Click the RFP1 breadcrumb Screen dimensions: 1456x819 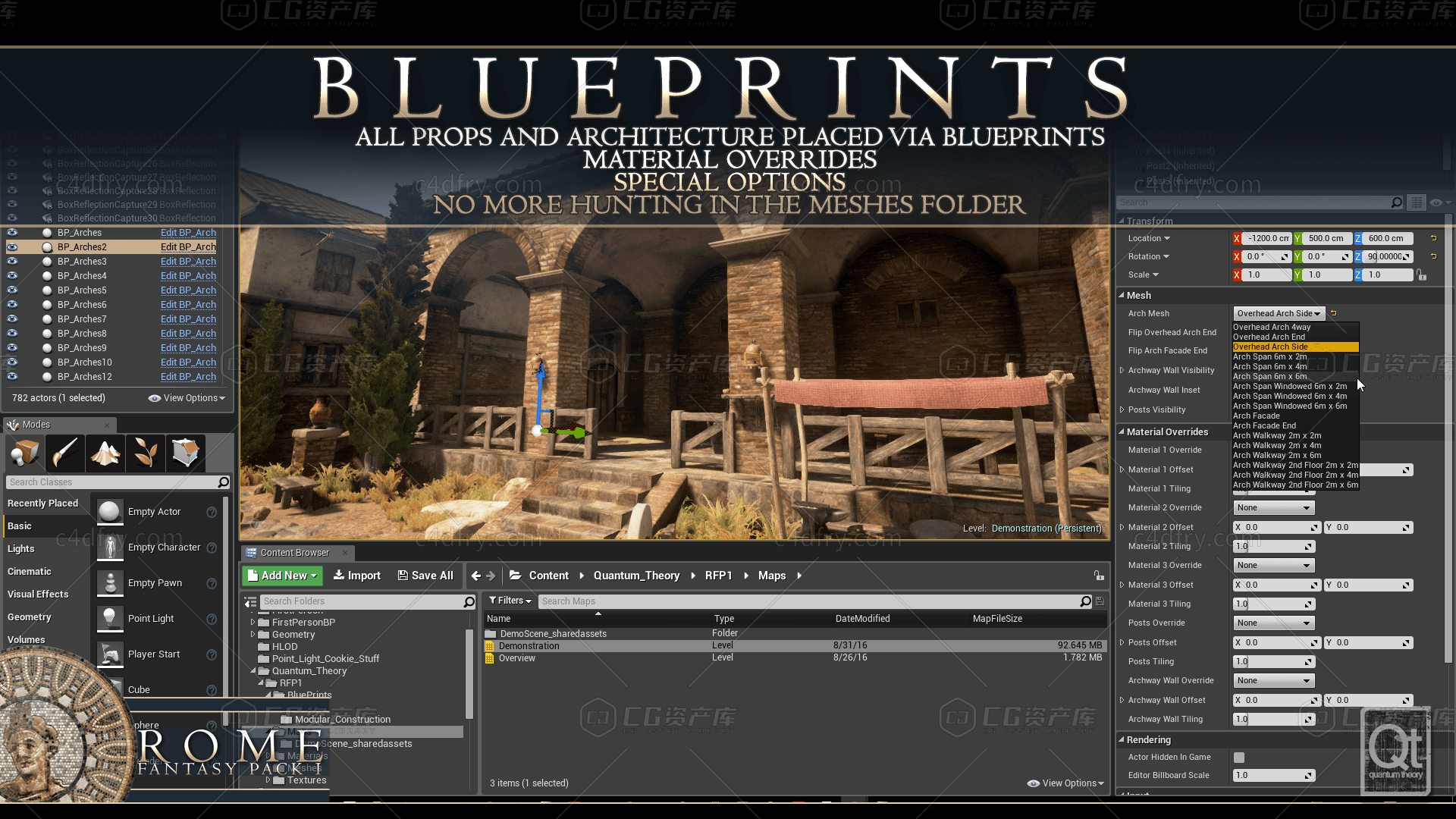[x=718, y=576]
